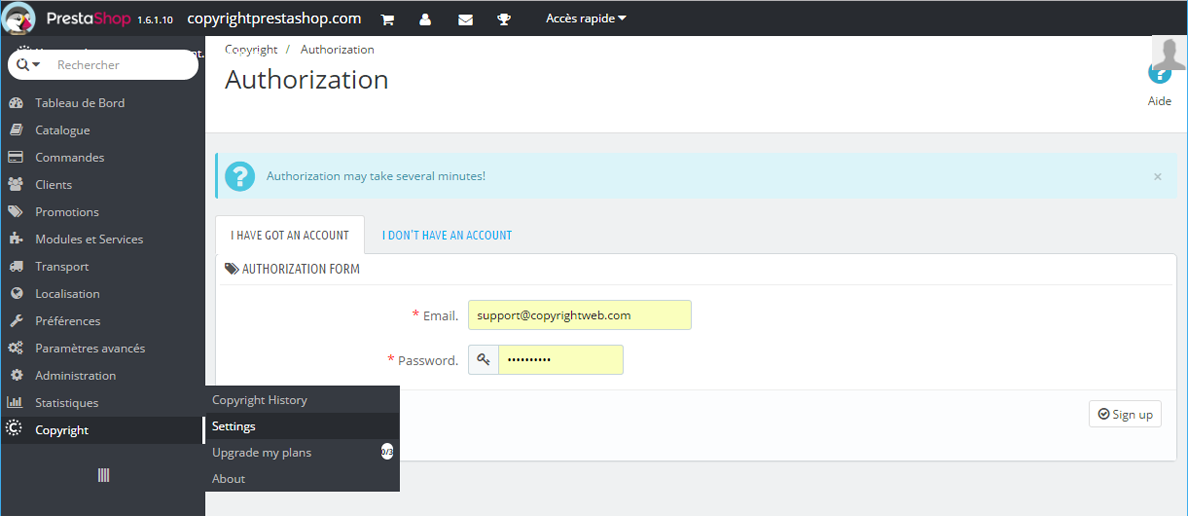Focus the Rechercher search field
The image size is (1188, 516).
point(121,65)
